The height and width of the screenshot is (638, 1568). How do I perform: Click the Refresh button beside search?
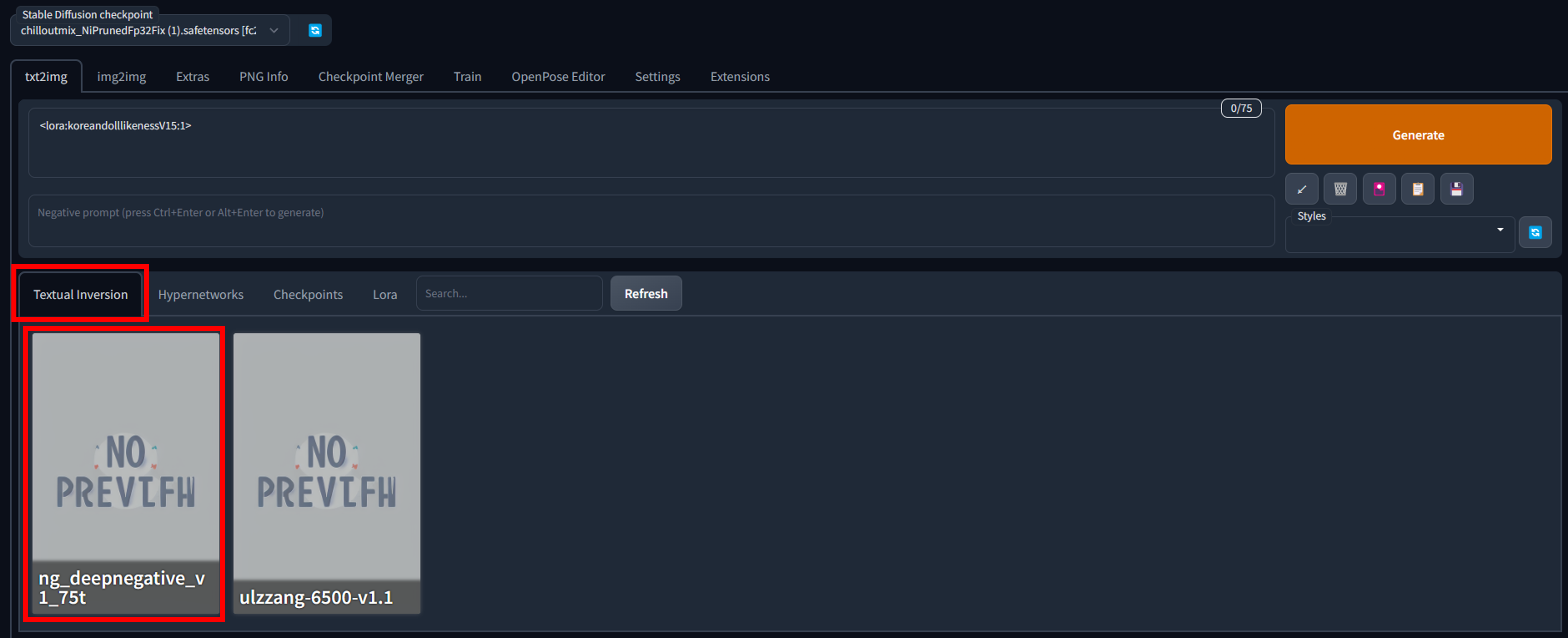[645, 294]
